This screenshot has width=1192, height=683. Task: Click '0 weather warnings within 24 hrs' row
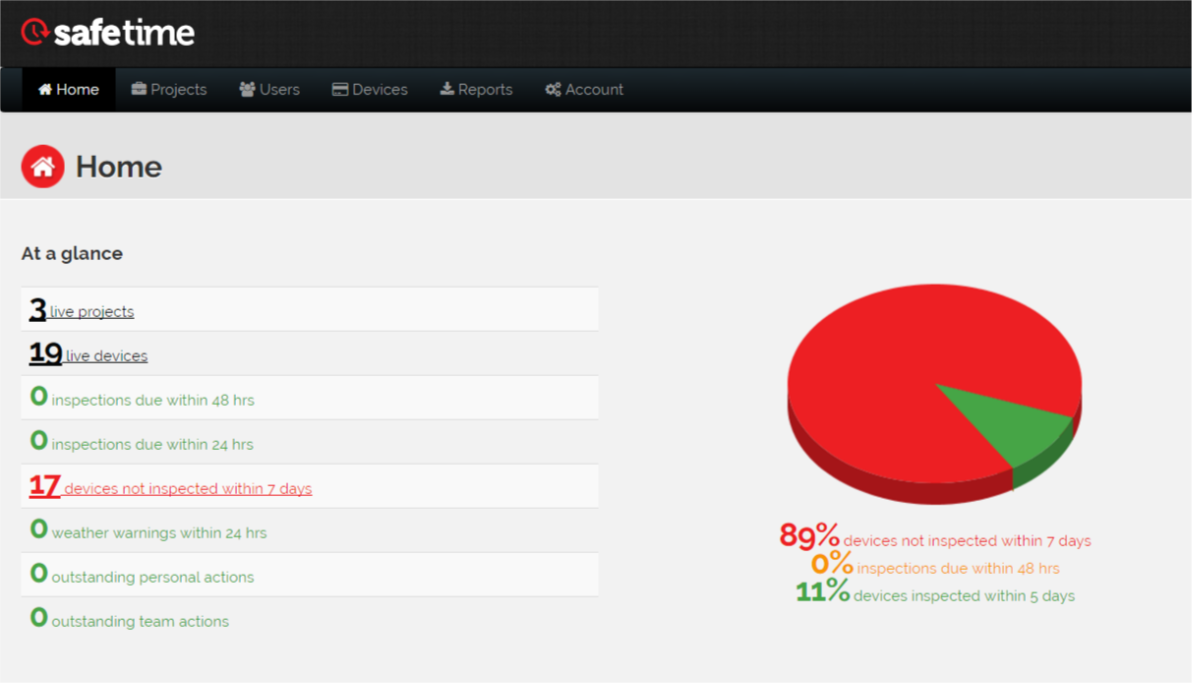click(310, 530)
